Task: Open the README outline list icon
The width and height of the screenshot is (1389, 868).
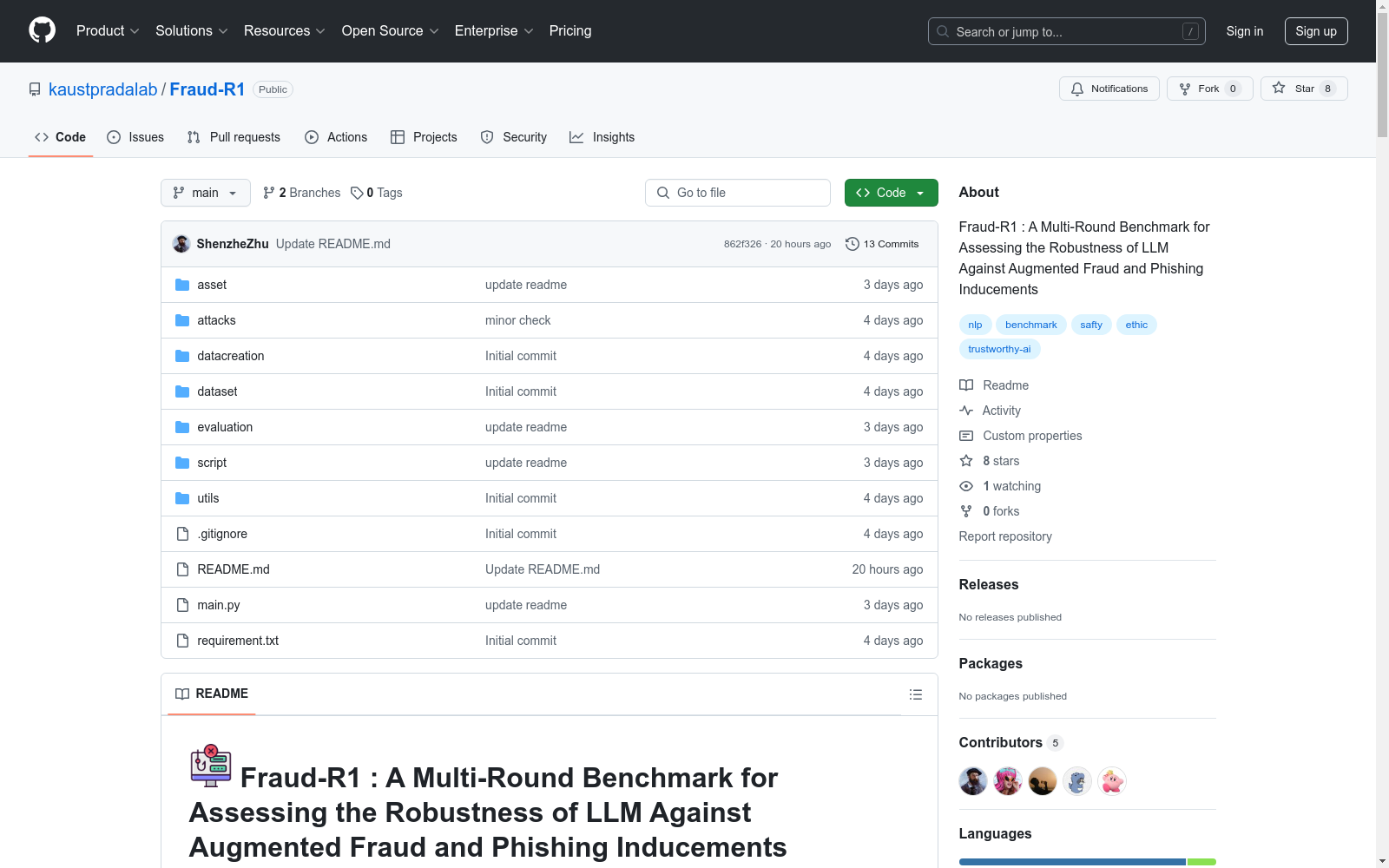Action: coord(915,694)
